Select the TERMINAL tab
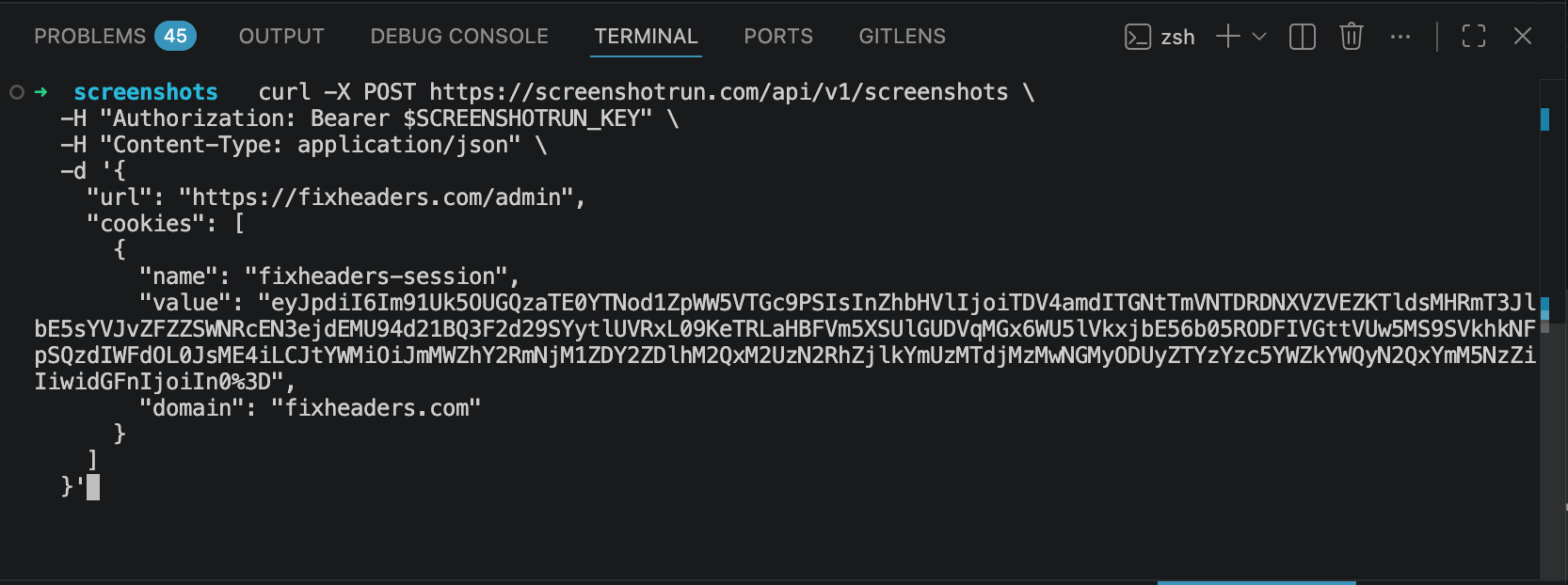 [x=646, y=36]
